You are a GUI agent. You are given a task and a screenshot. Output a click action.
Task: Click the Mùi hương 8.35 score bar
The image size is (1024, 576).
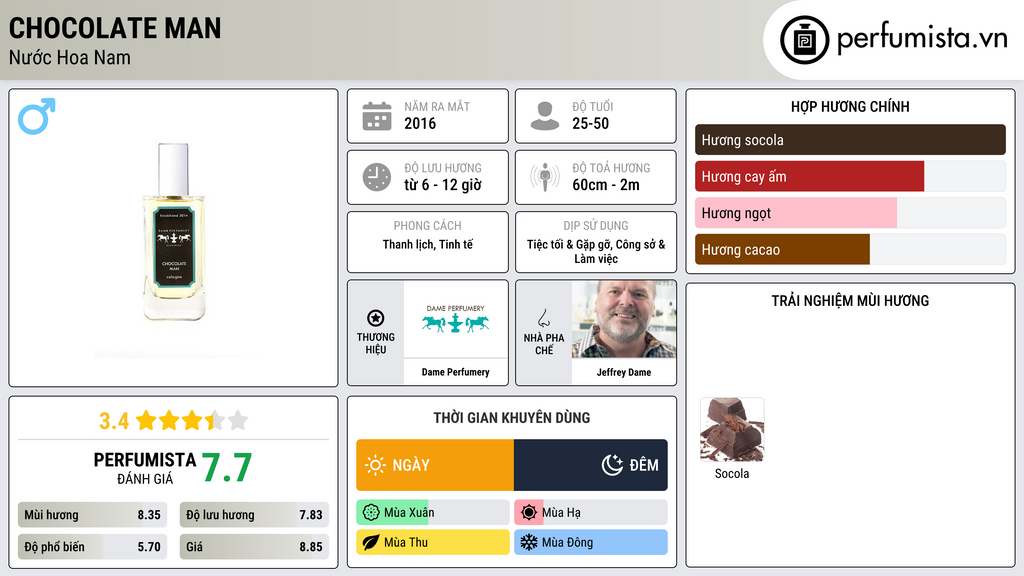[x=93, y=515]
